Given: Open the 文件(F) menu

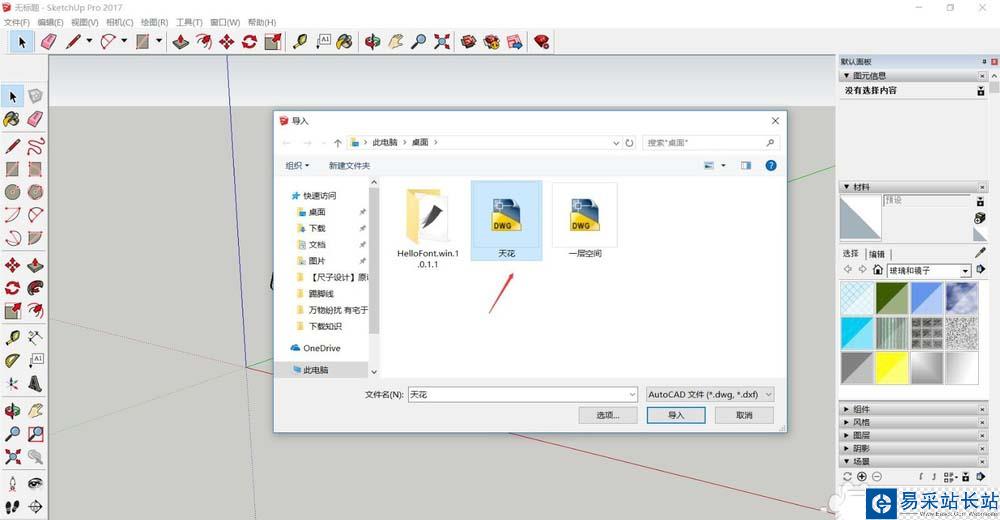Looking at the screenshot, I should (x=17, y=22).
